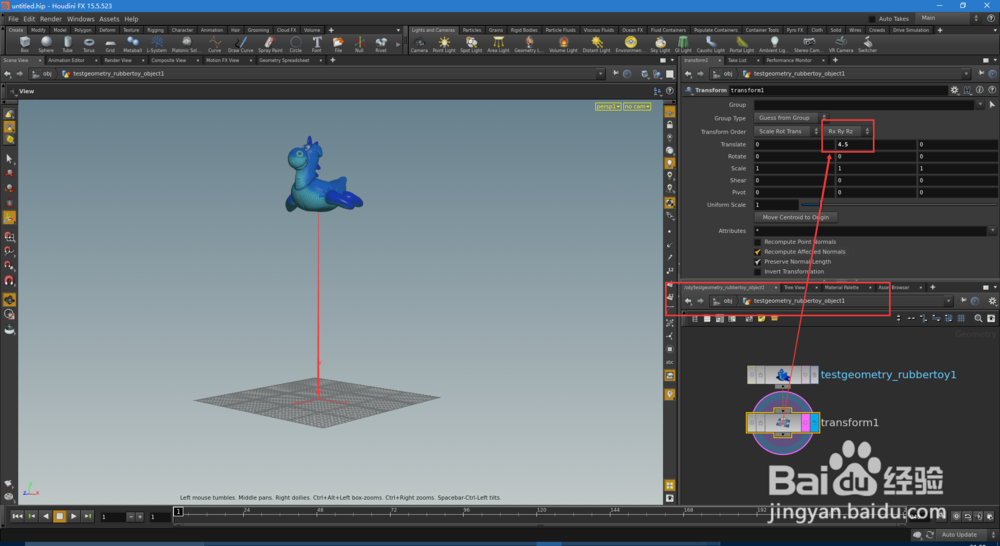Click the obj path button in viewport
This screenshot has height=546, width=1000.
click(x=43, y=74)
